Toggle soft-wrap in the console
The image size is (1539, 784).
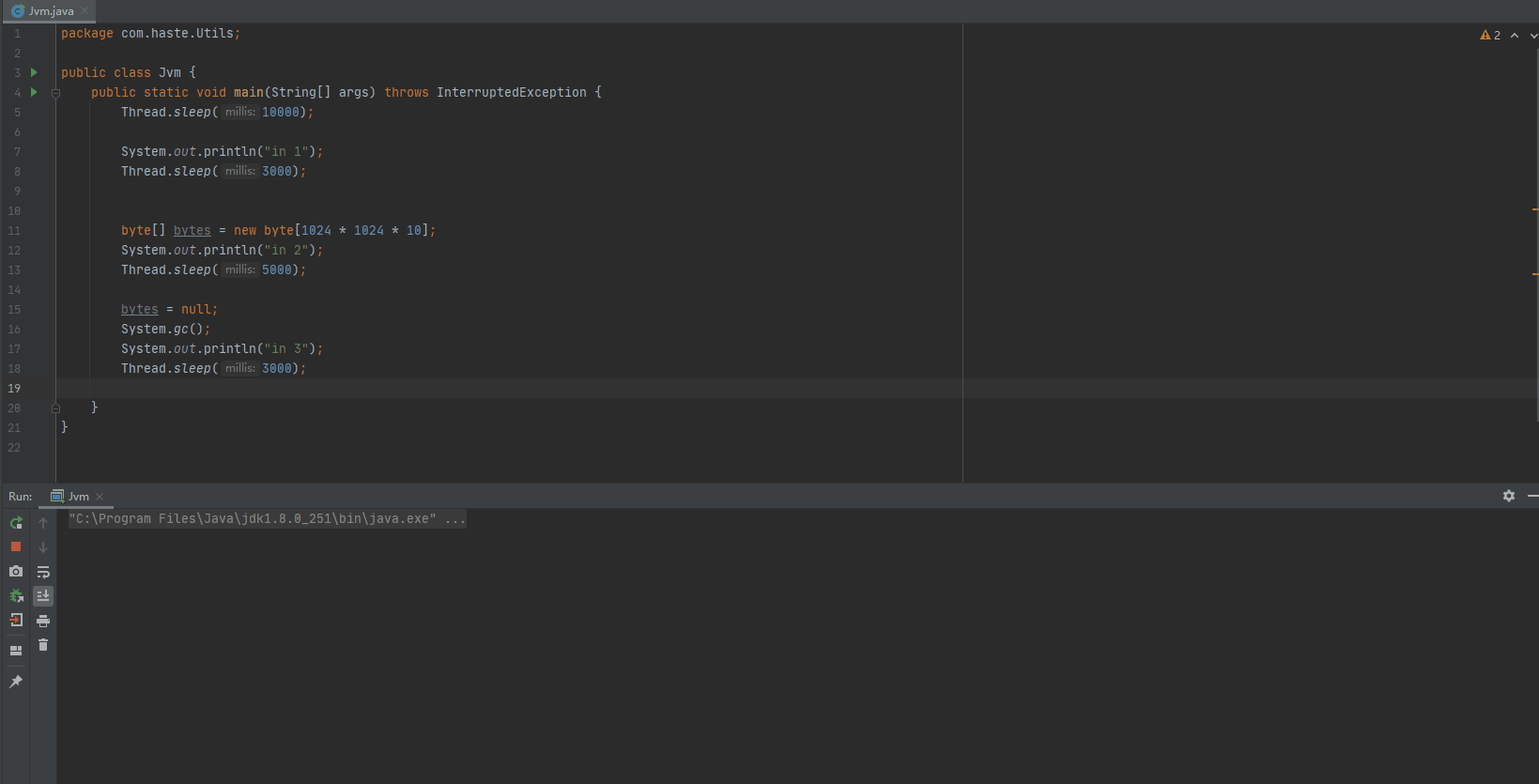tap(43, 572)
